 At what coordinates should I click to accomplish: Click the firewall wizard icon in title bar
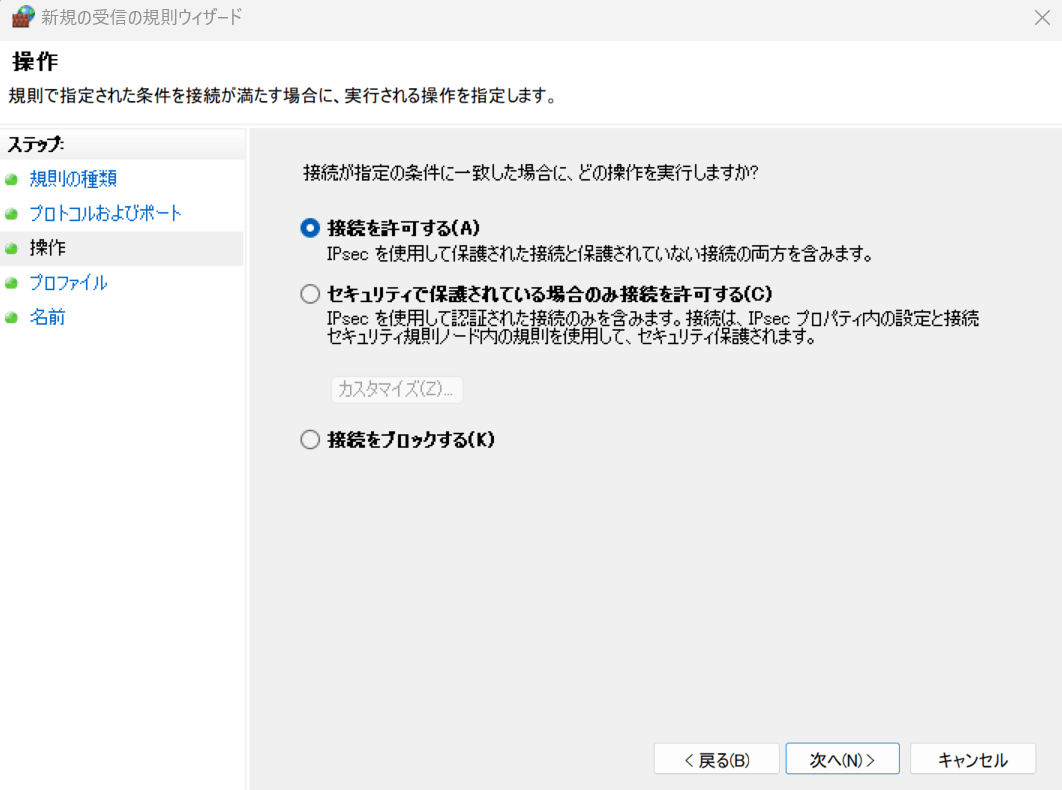click(22, 16)
